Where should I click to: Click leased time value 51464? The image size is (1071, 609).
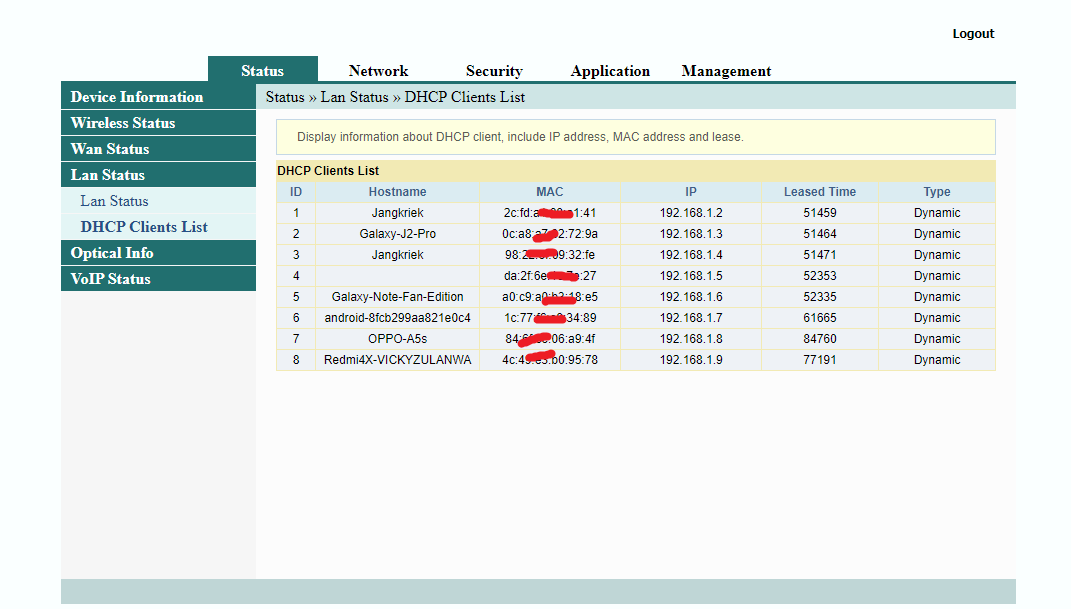click(x=820, y=233)
